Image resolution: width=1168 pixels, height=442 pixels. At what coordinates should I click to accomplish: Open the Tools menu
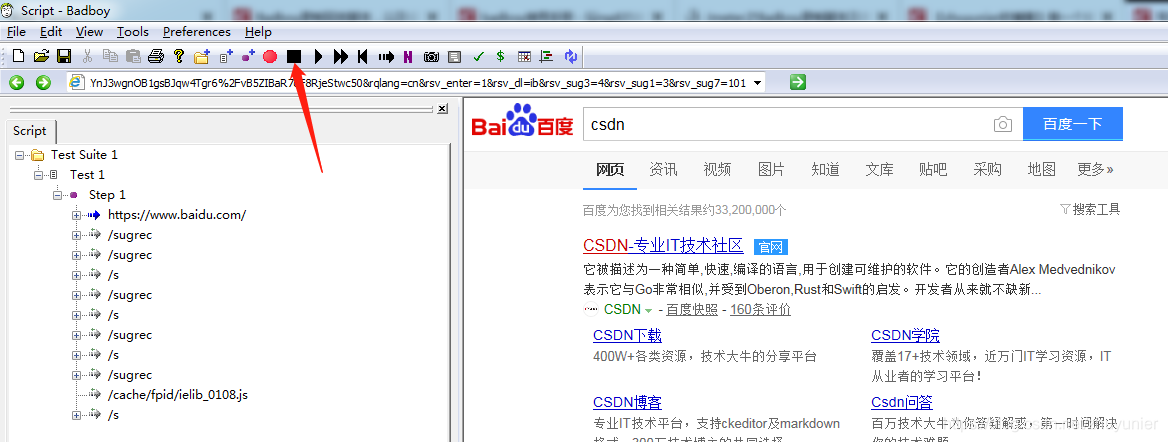click(x=133, y=31)
